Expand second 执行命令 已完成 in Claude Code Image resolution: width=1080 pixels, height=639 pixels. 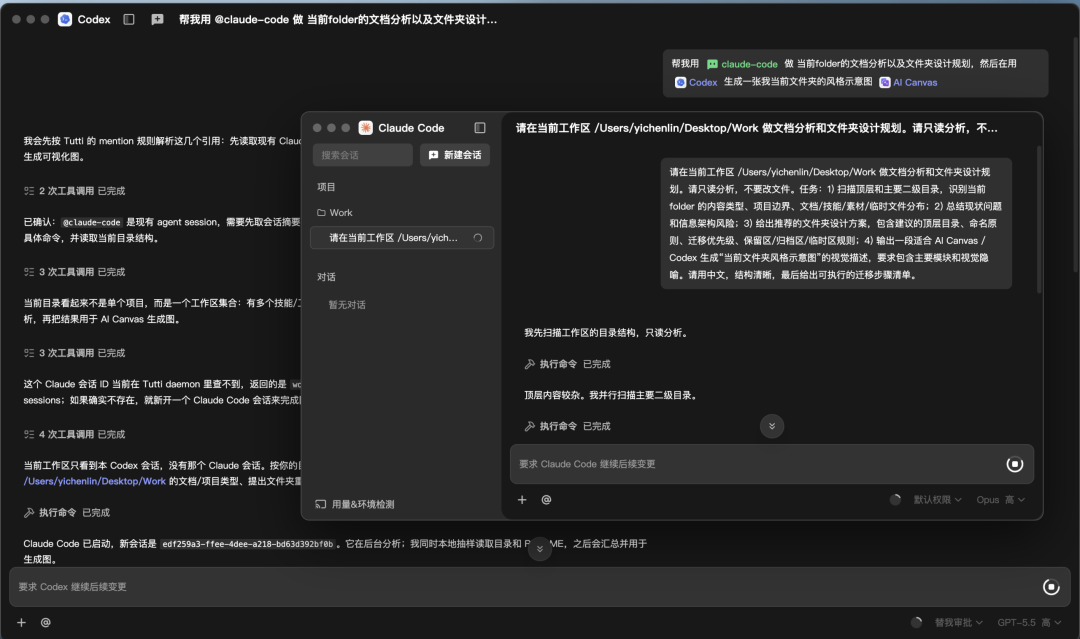point(568,426)
